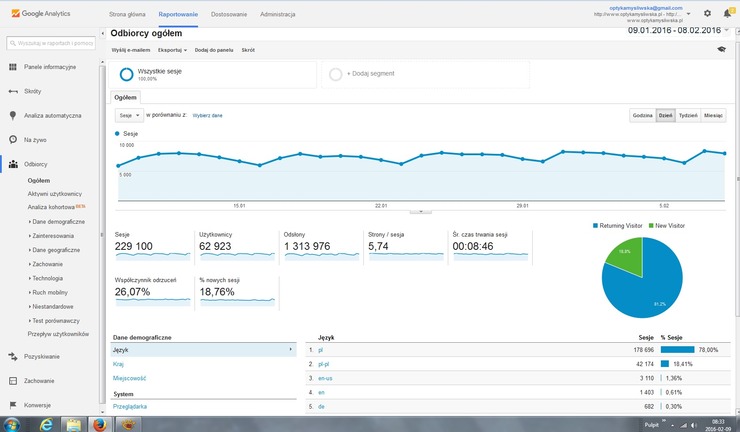
Task: Click the search reports input field
Action: click(51, 43)
